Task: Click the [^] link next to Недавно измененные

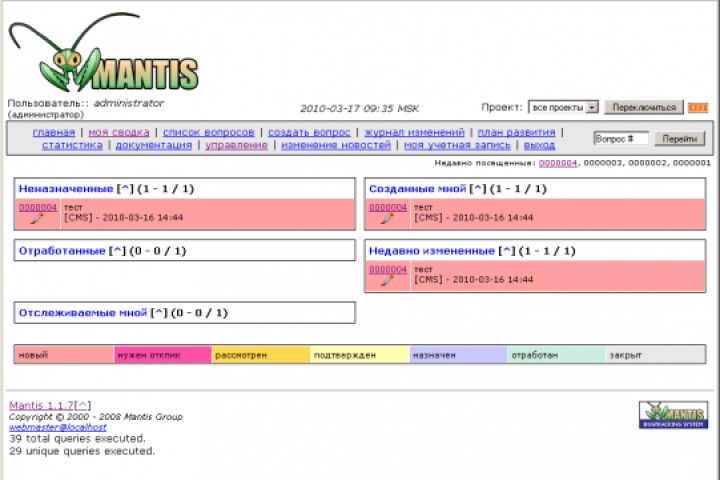Action: click(506, 251)
